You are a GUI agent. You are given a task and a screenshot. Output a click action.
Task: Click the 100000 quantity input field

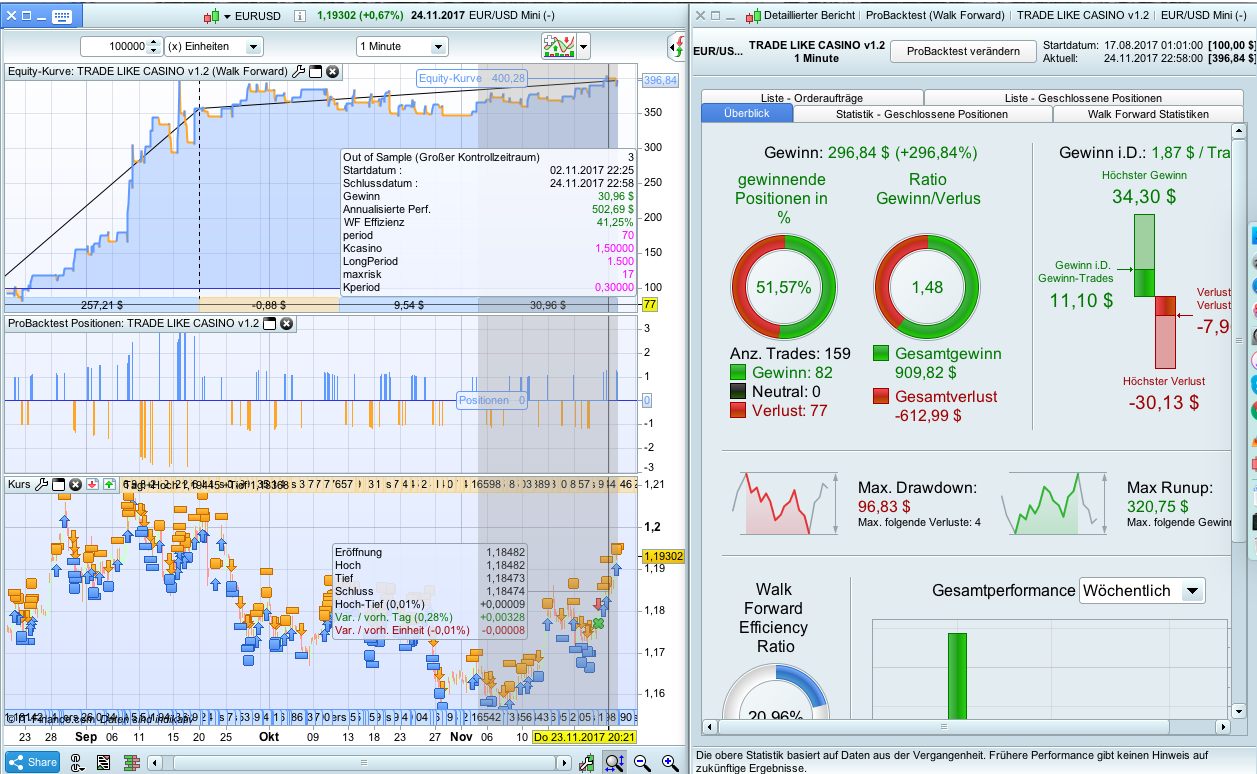113,46
